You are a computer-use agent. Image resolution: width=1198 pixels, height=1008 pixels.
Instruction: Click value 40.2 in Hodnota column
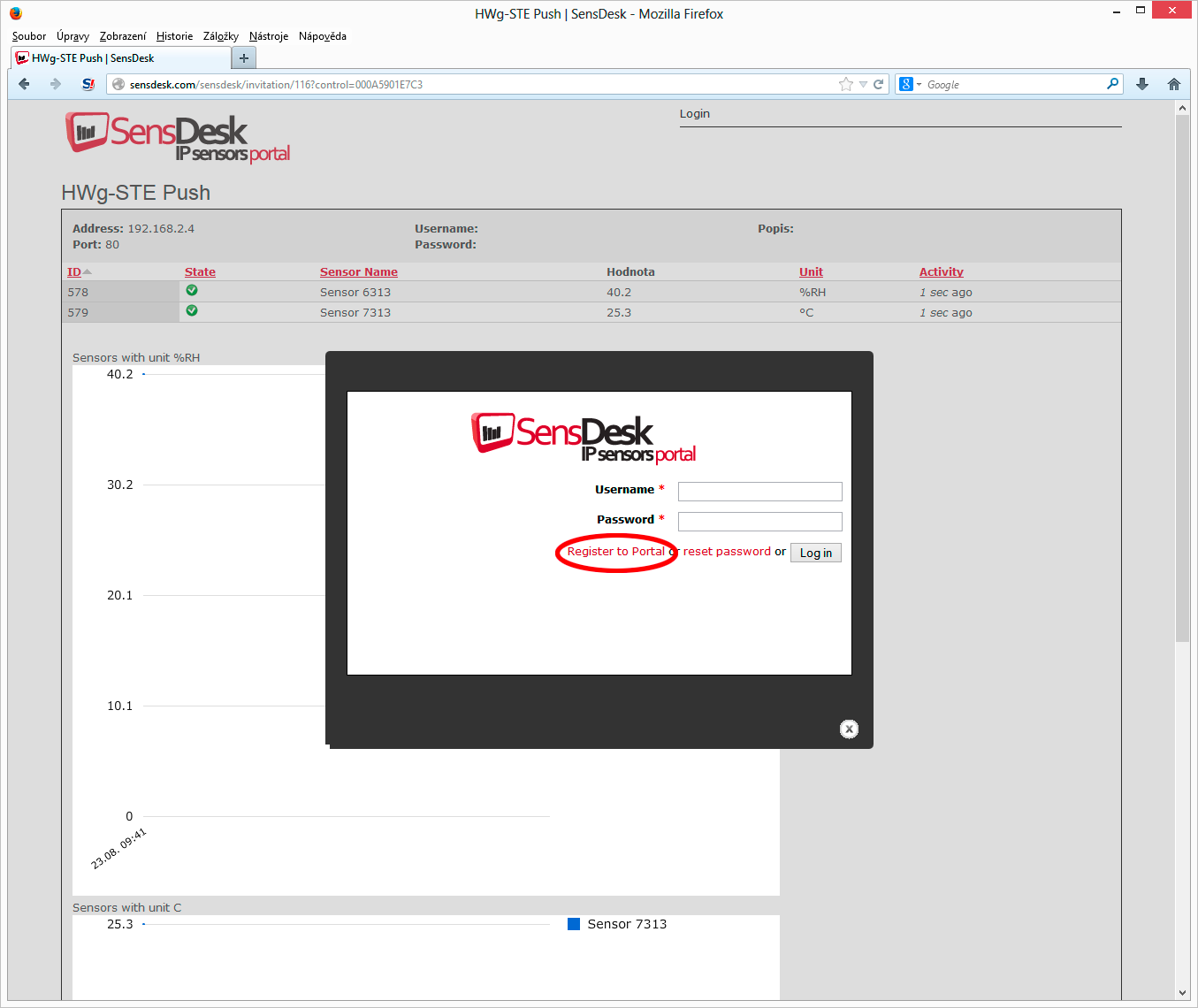pos(619,292)
